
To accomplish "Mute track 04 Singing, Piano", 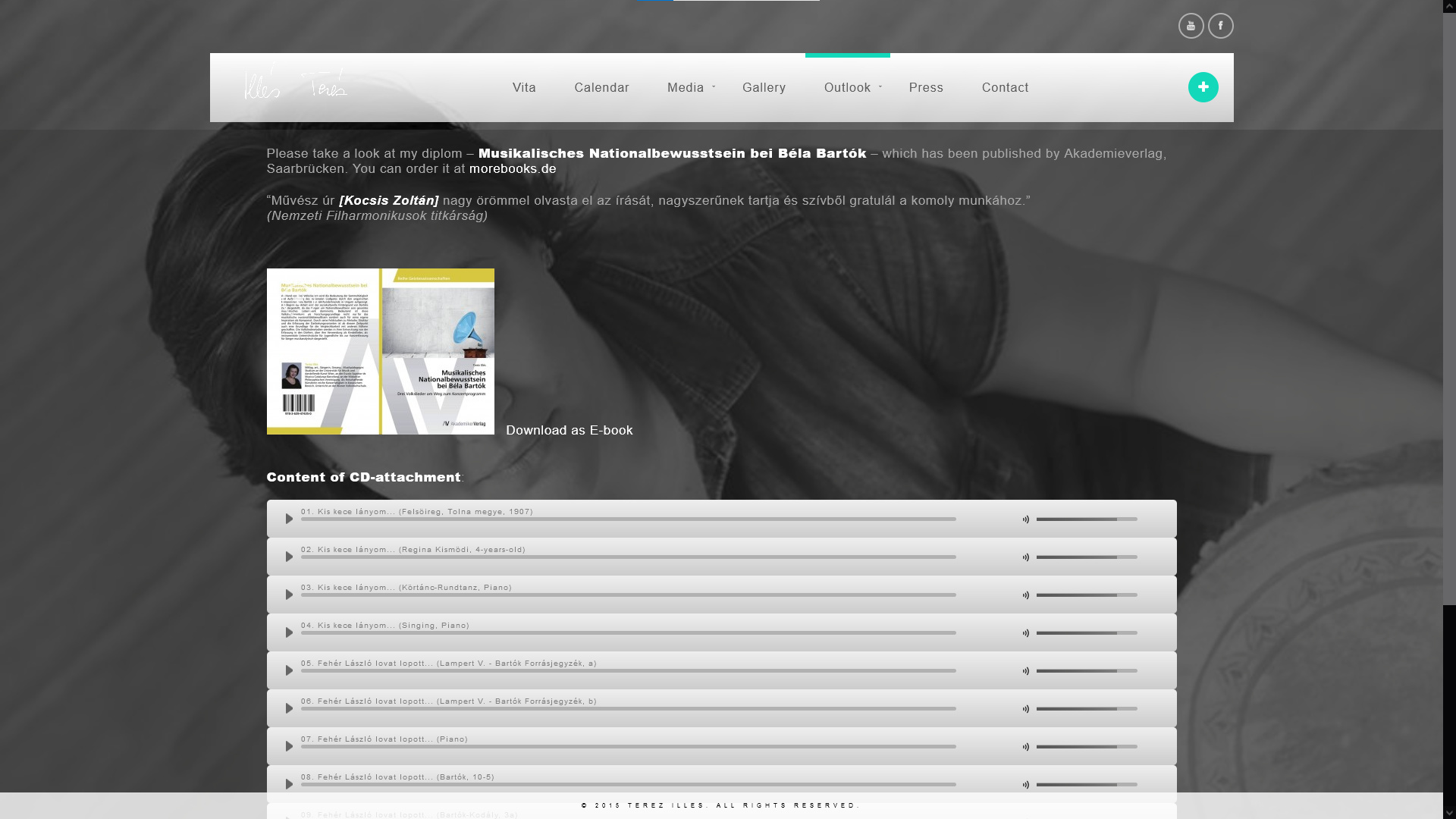I will pos(1025,633).
